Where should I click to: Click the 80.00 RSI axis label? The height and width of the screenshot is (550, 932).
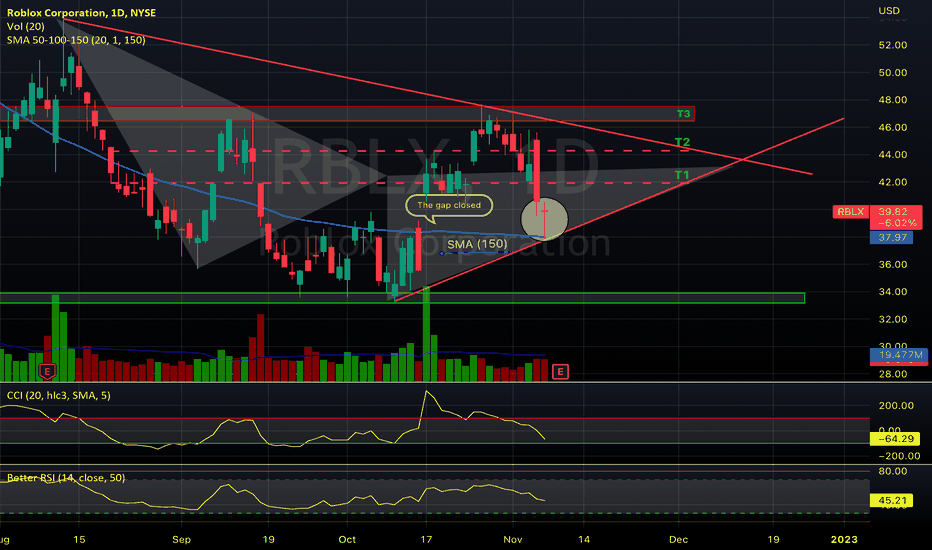893,472
